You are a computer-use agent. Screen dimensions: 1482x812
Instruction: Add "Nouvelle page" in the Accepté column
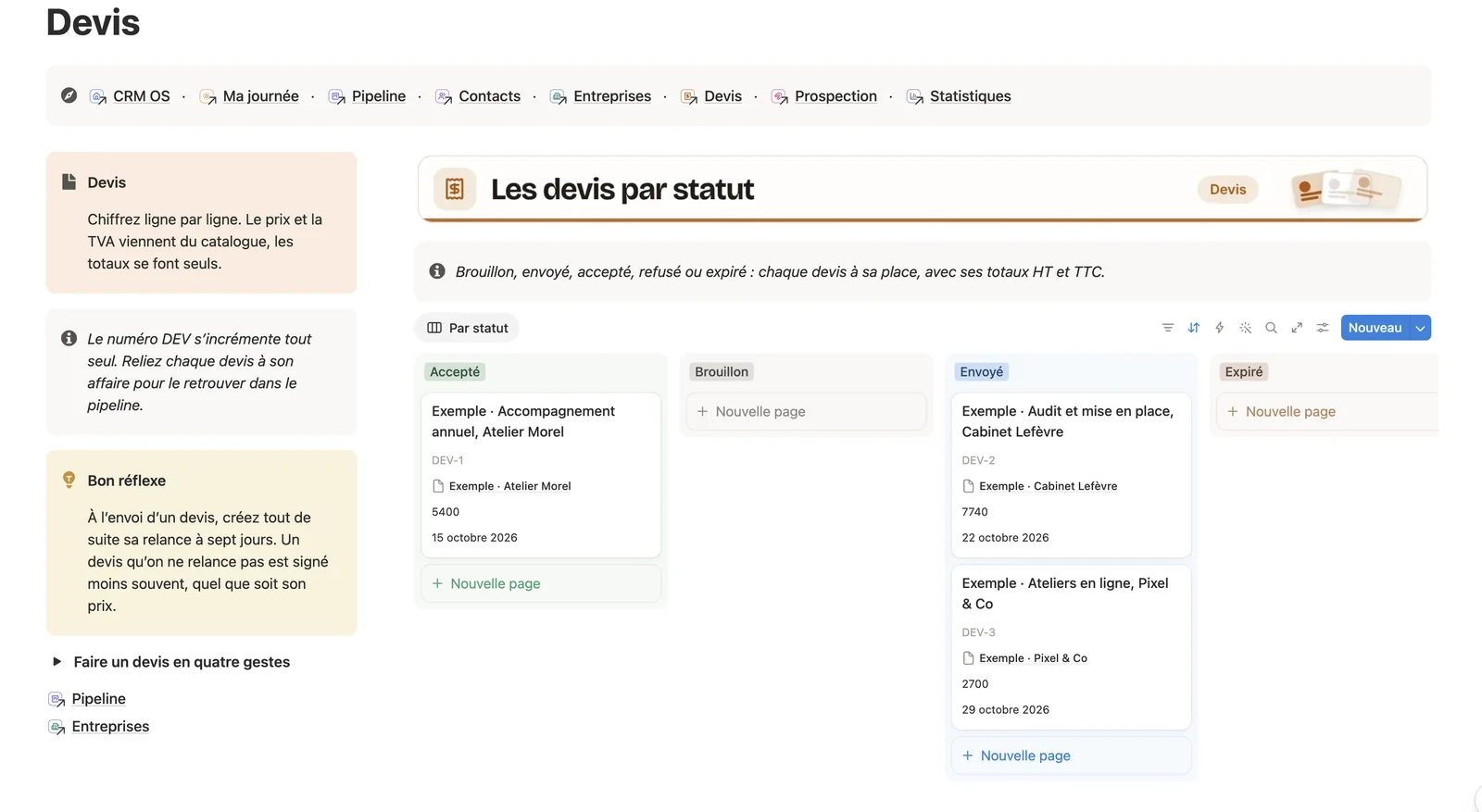[x=541, y=583]
